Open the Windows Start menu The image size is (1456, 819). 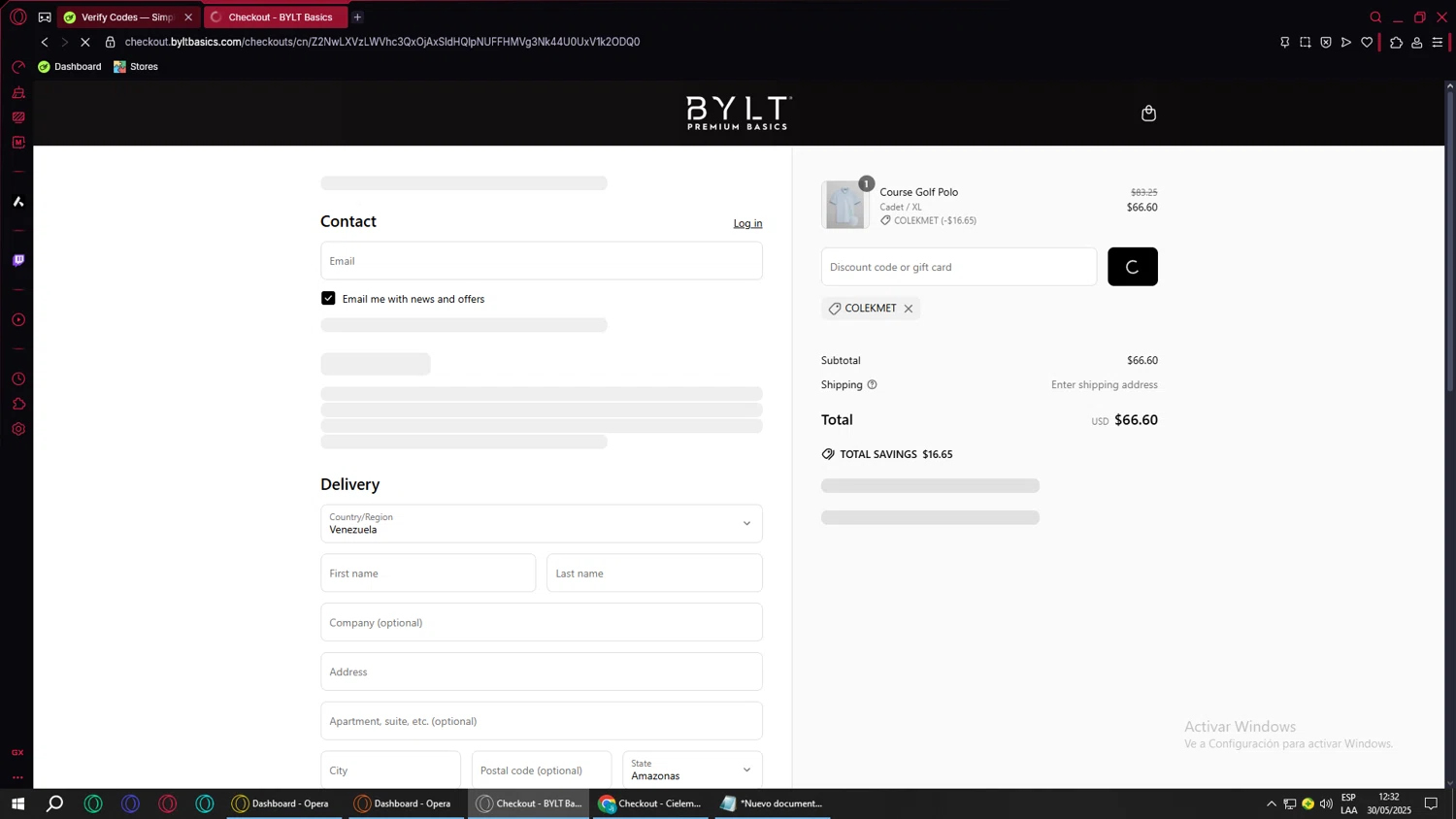coord(17,803)
